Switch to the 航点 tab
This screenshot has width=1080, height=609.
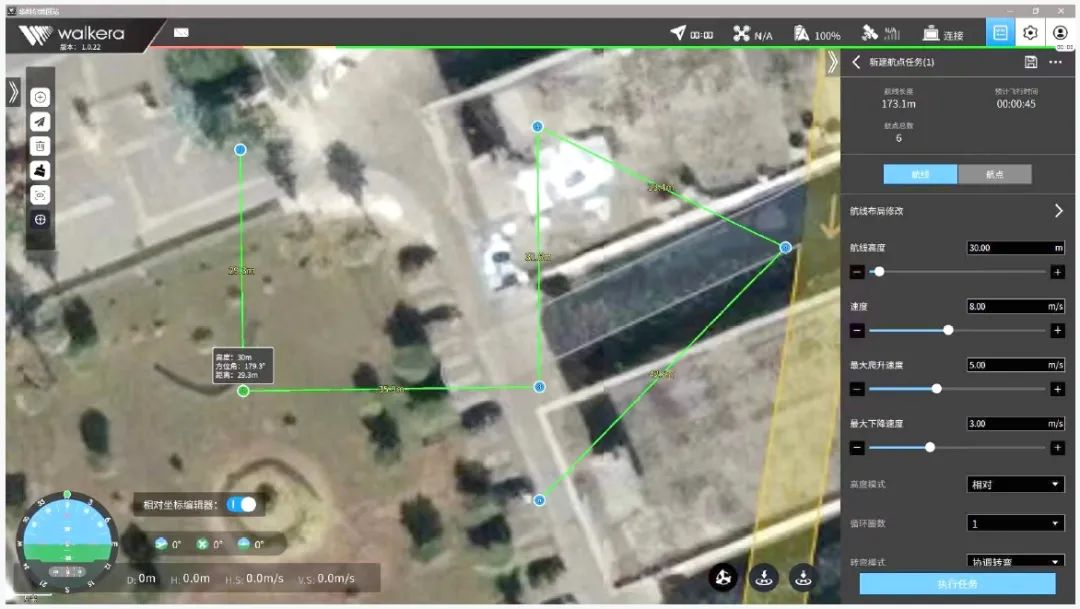[994, 174]
